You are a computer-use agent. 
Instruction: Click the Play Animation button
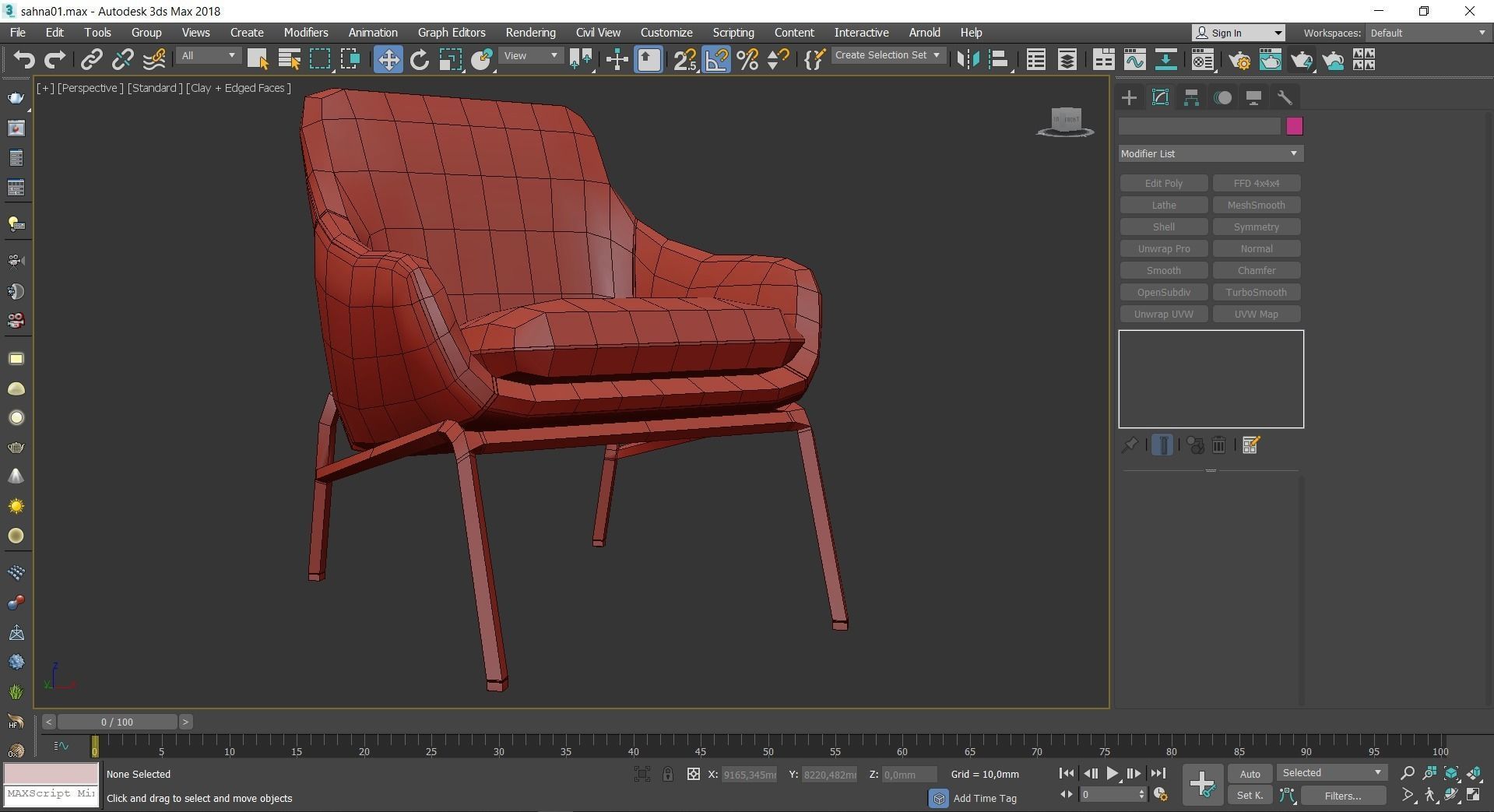(1112, 774)
